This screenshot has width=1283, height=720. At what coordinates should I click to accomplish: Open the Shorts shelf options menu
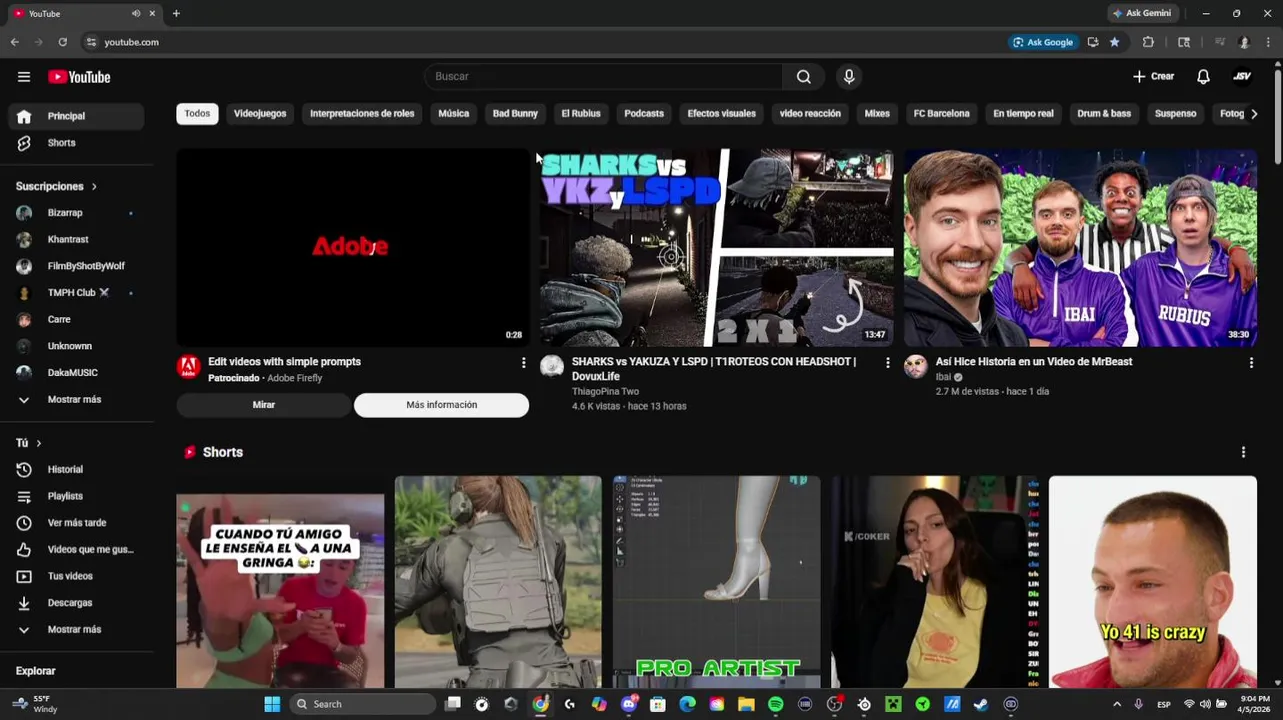click(x=1243, y=453)
